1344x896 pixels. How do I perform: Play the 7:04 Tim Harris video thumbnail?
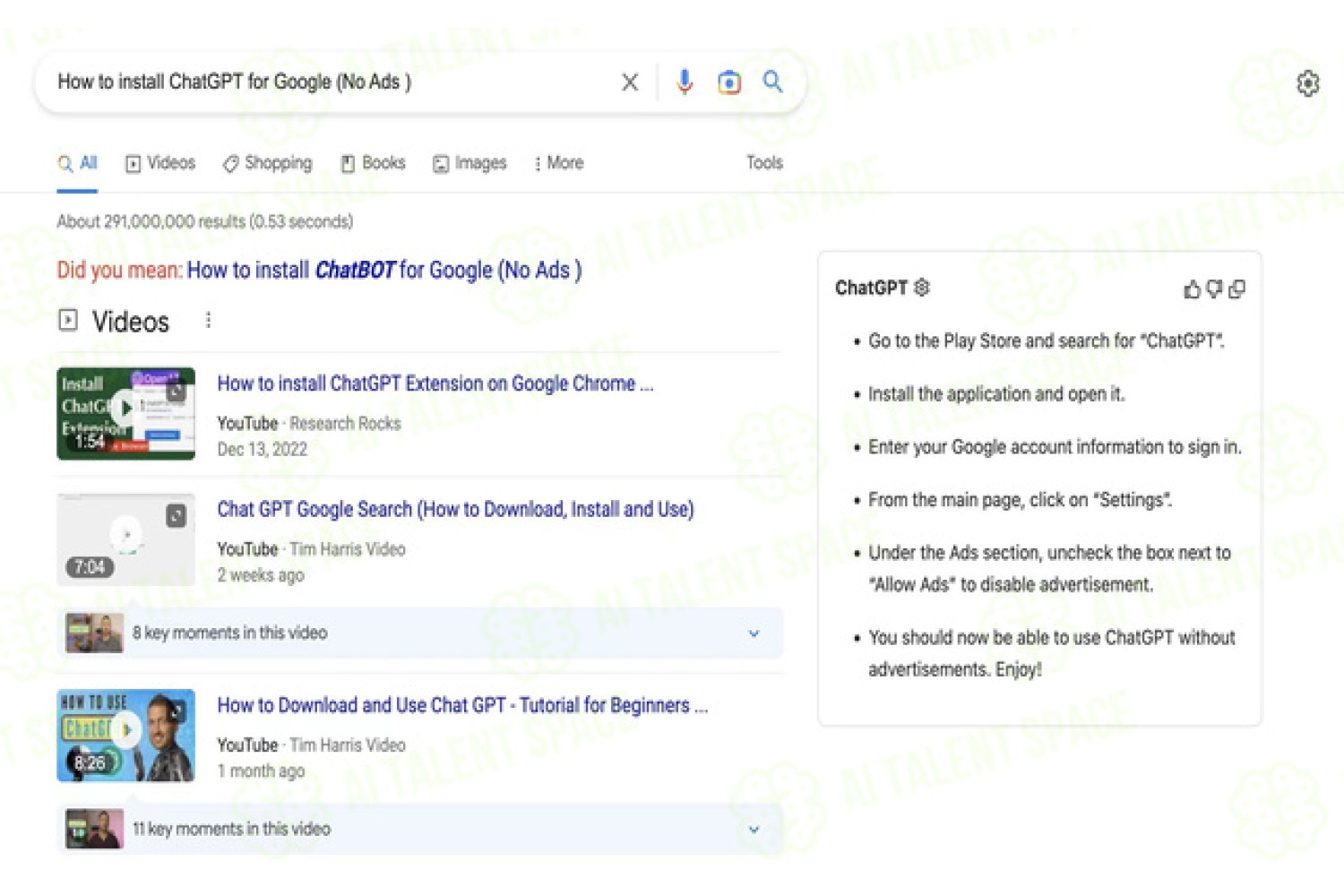click(125, 538)
